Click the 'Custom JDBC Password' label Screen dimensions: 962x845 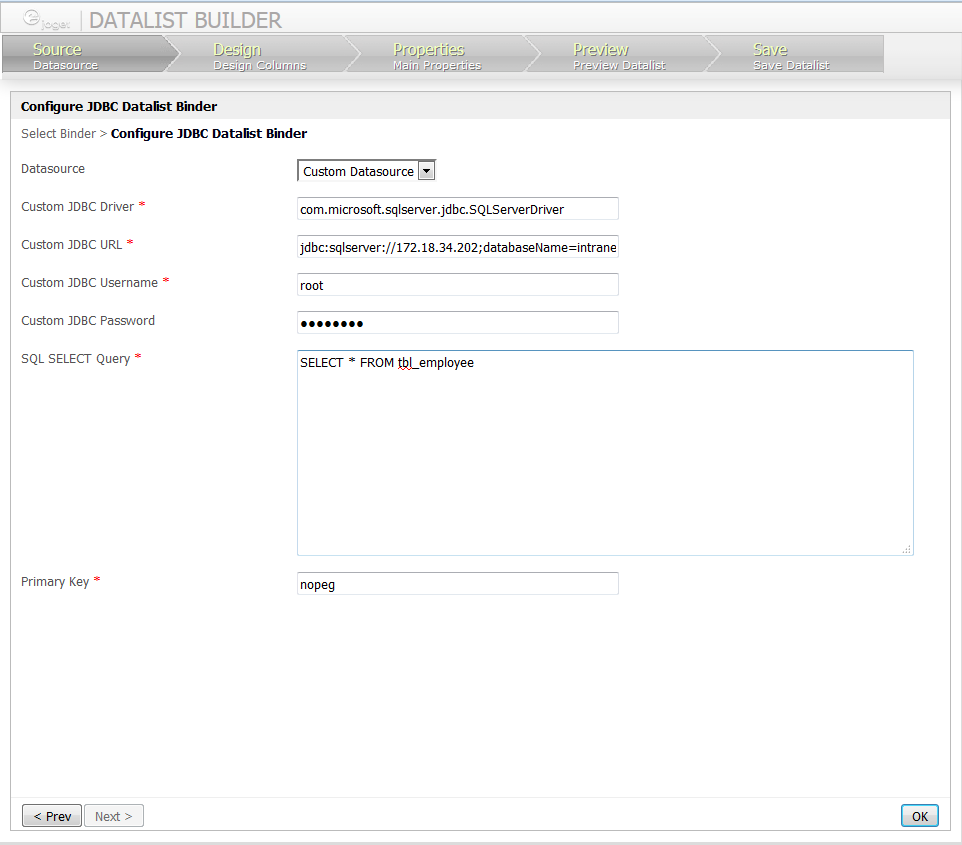pyautogui.click(x=88, y=321)
